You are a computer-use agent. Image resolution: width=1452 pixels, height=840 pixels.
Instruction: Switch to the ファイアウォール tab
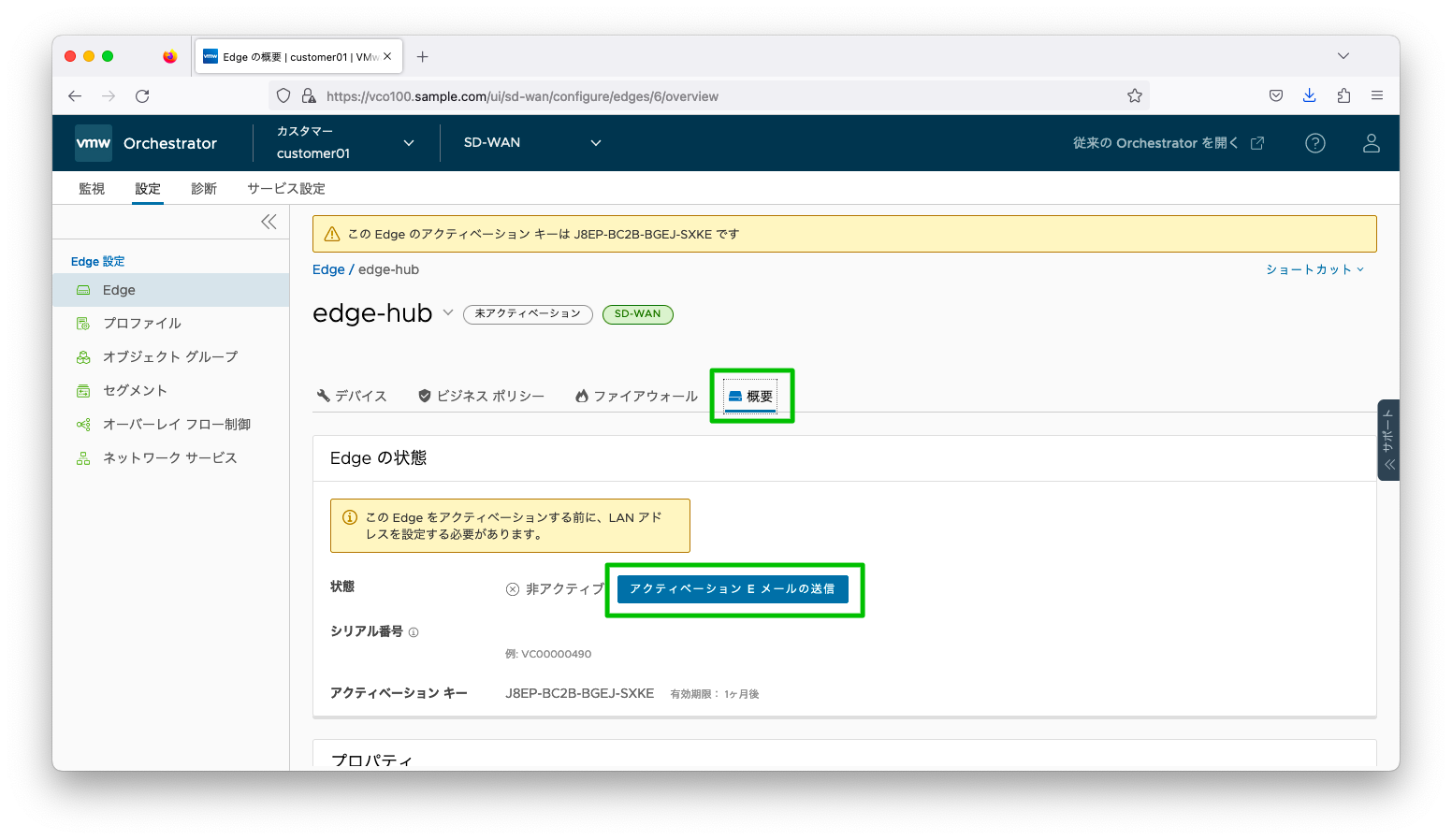[x=636, y=396]
